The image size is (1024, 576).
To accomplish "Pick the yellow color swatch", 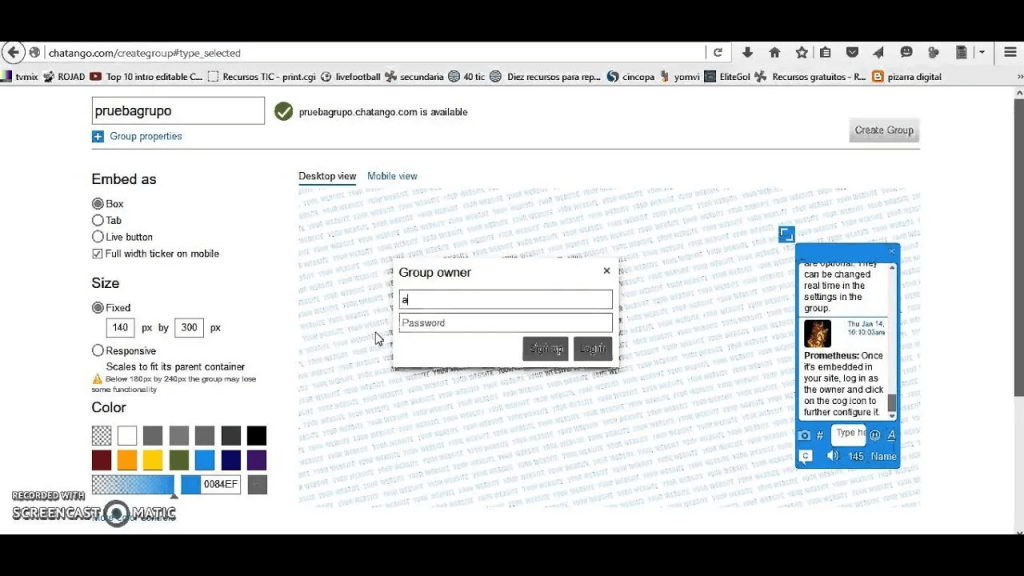I will click(x=153, y=460).
